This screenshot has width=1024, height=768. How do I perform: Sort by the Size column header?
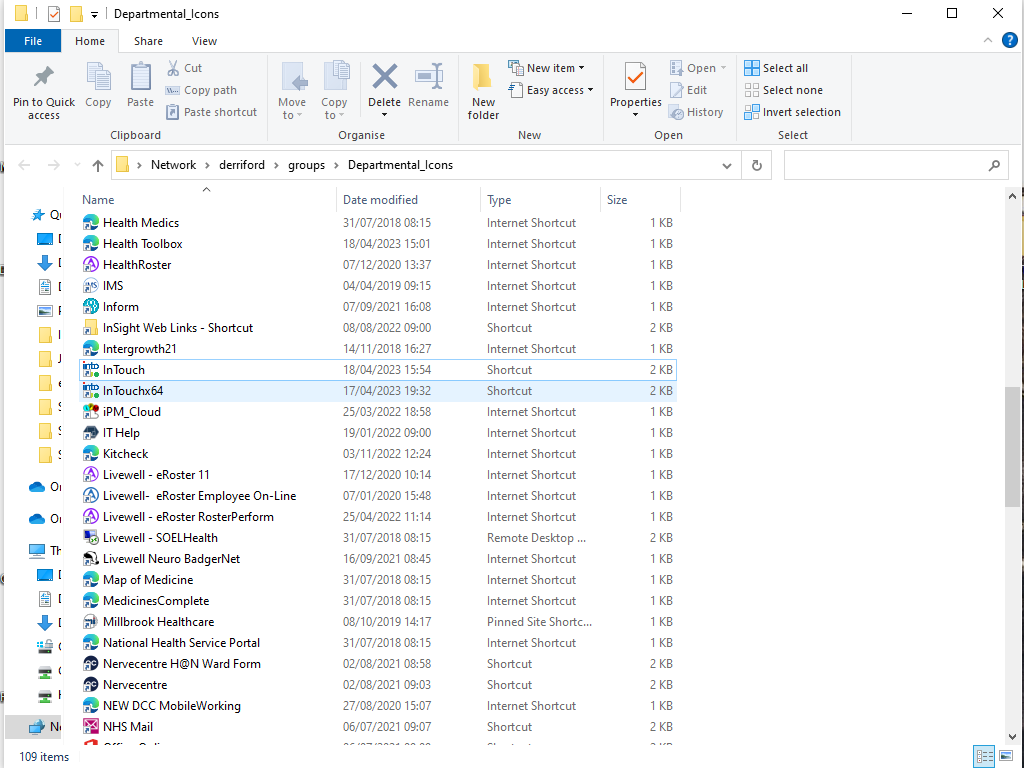(x=640, y=200)
